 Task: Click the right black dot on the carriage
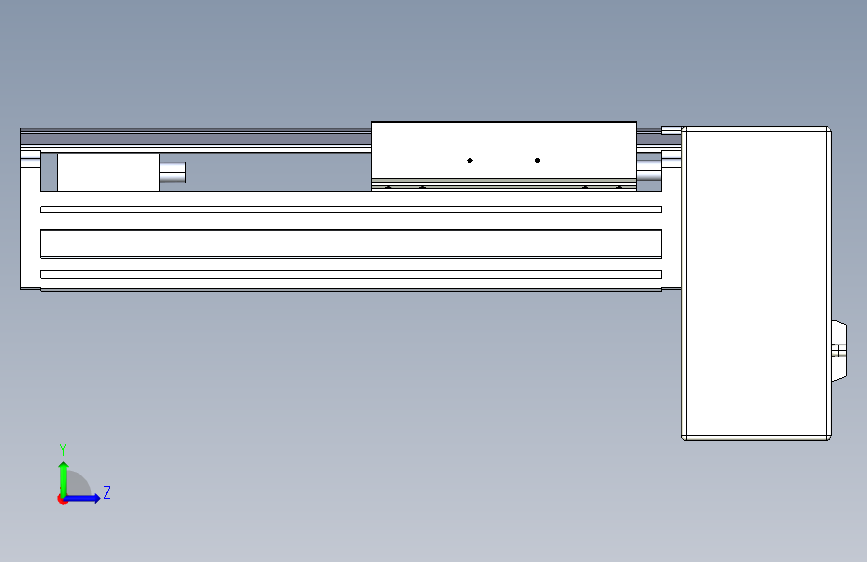click(537, 160)
